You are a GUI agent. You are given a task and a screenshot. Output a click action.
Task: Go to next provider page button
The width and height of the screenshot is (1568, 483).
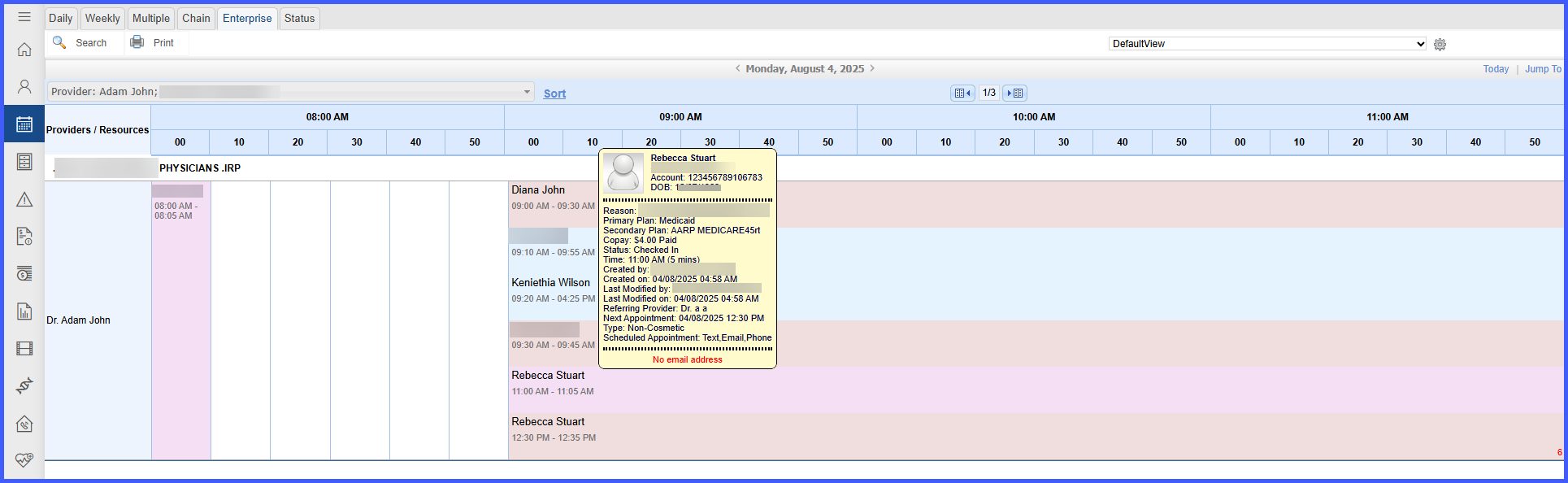pyautogui.click(x=1014, y=93)
